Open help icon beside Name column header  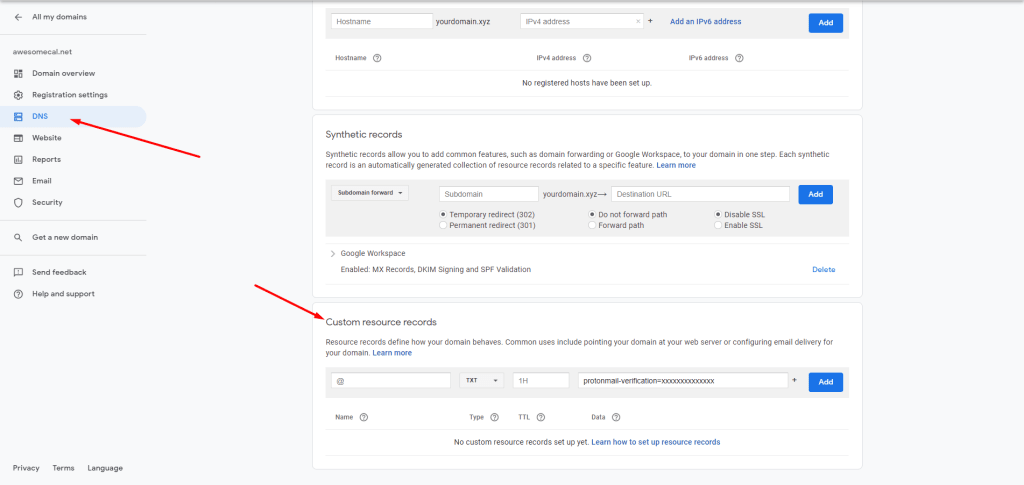point(364,417)
